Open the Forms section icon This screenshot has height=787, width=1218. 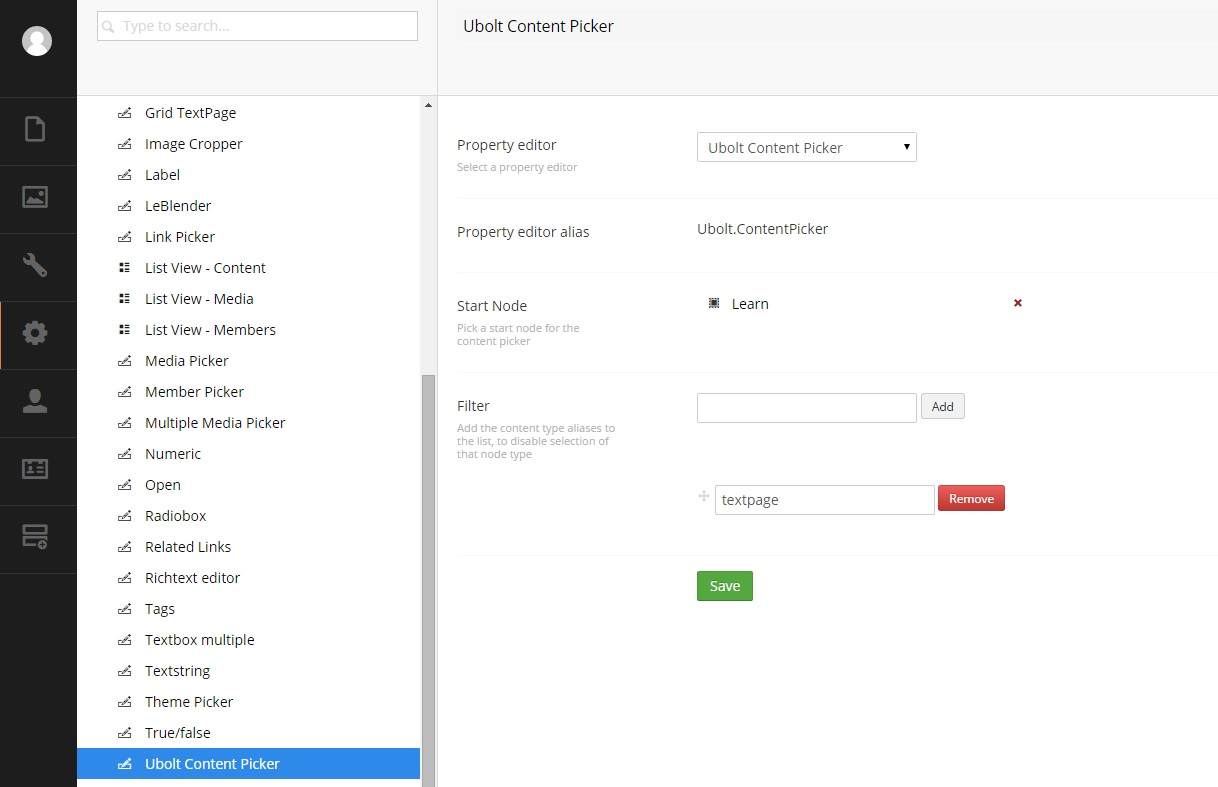click(x=35, y=537)
